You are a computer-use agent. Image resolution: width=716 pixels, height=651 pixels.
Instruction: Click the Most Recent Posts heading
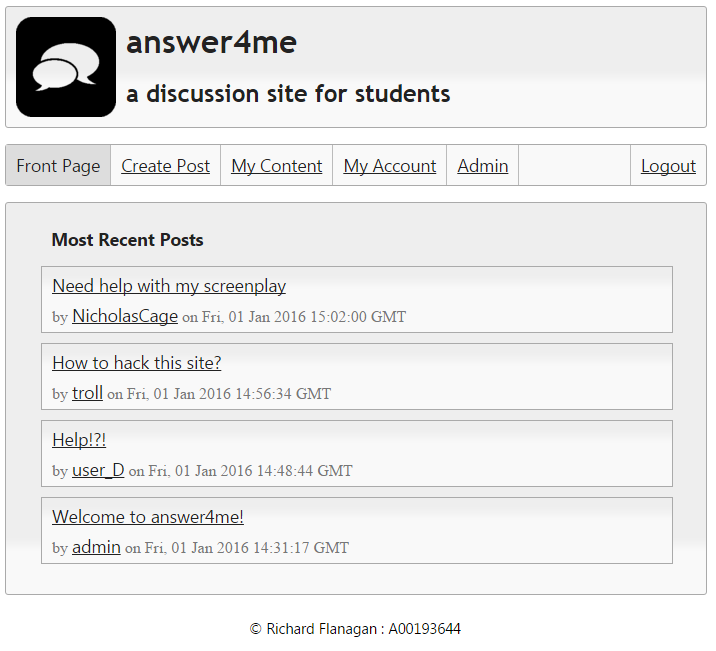[x=127, y=240]
